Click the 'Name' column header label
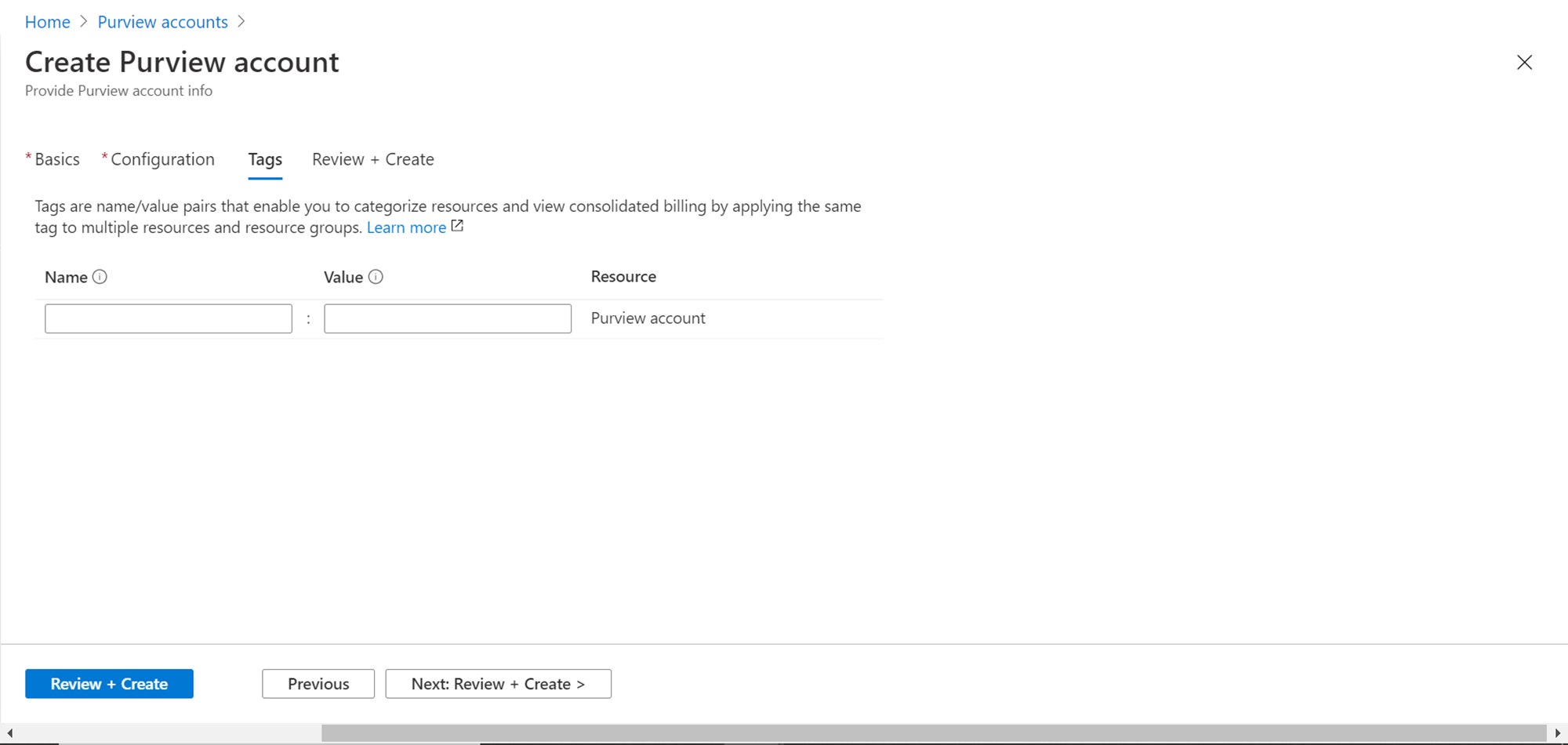This screenshot has height=745, width=1568. tap(66, 277)
